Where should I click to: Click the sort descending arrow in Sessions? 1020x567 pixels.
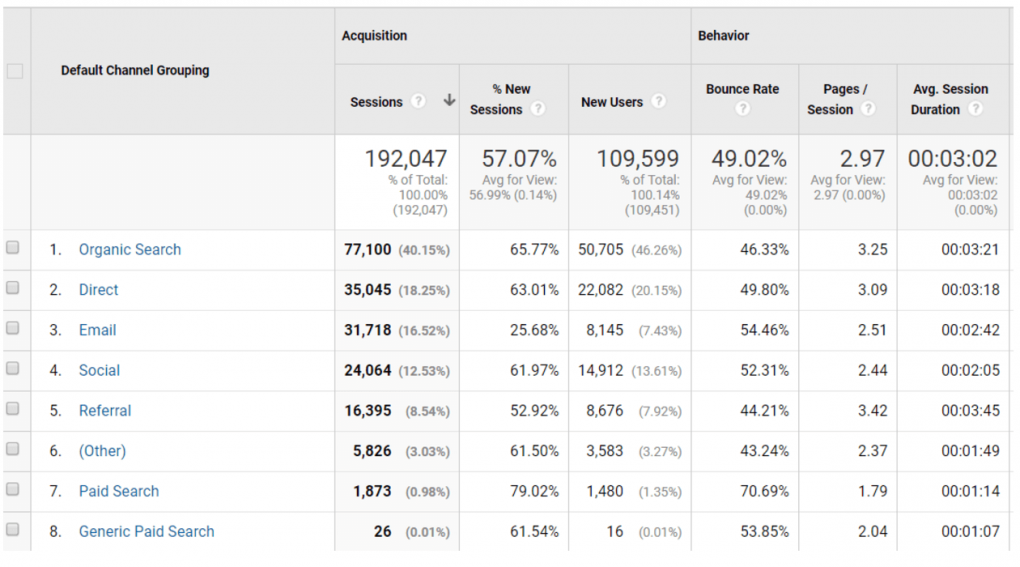pyautogui.click(x=449, y=100)
